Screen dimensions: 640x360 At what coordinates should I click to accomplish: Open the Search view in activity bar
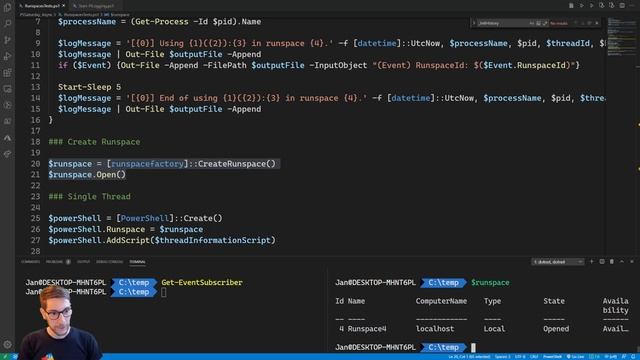tap(7, 24)
